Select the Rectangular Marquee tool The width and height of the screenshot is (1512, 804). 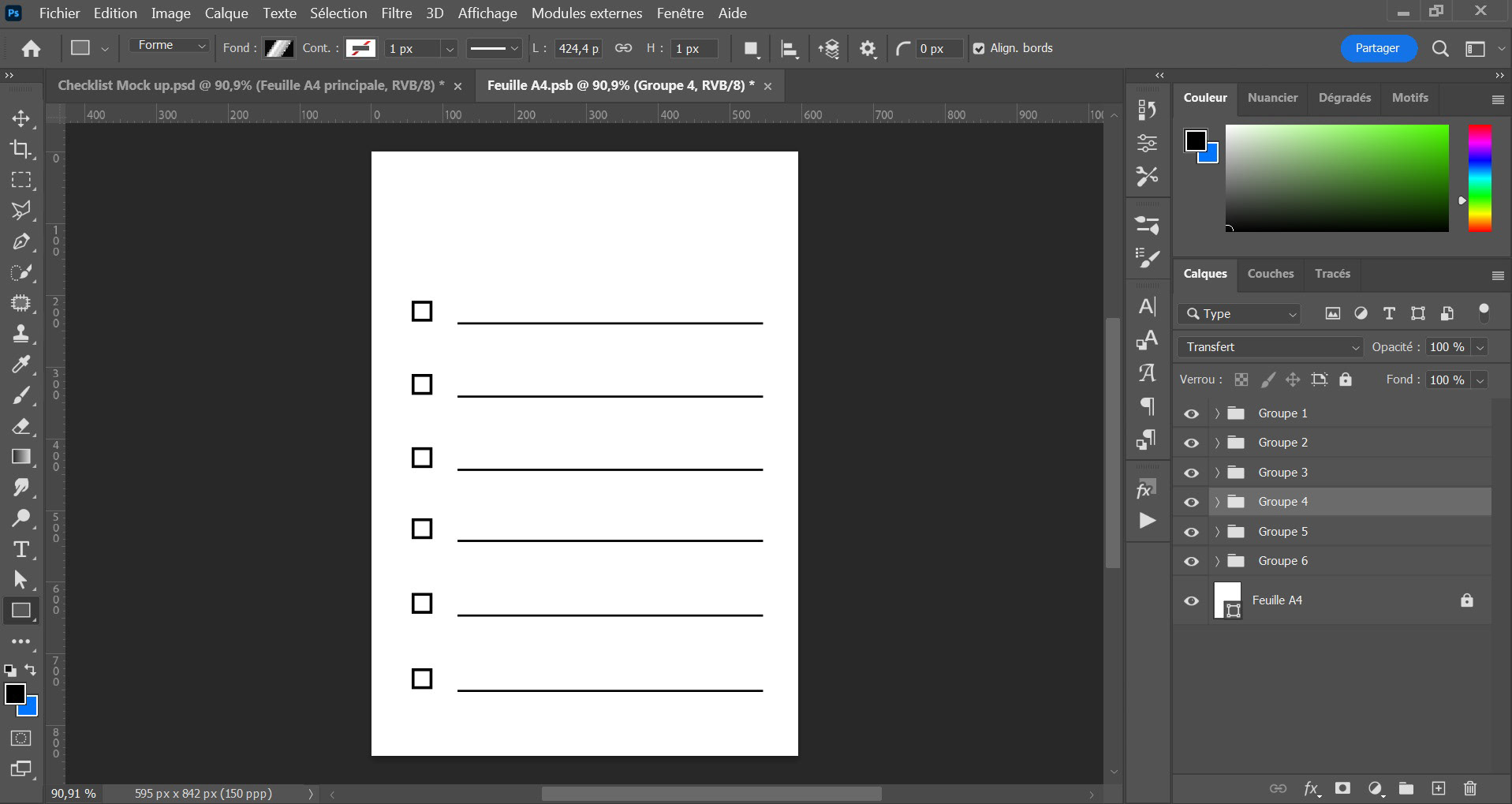[x=21, y=180]
